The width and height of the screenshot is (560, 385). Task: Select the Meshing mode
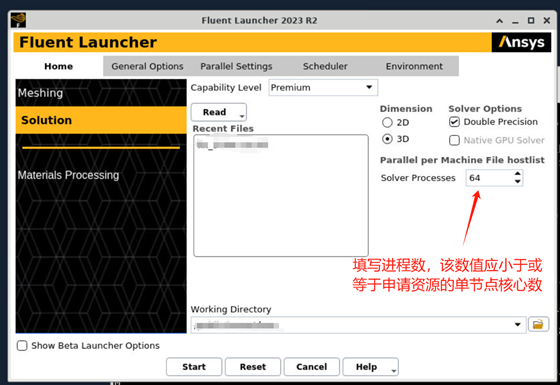[x=101, y=93]
